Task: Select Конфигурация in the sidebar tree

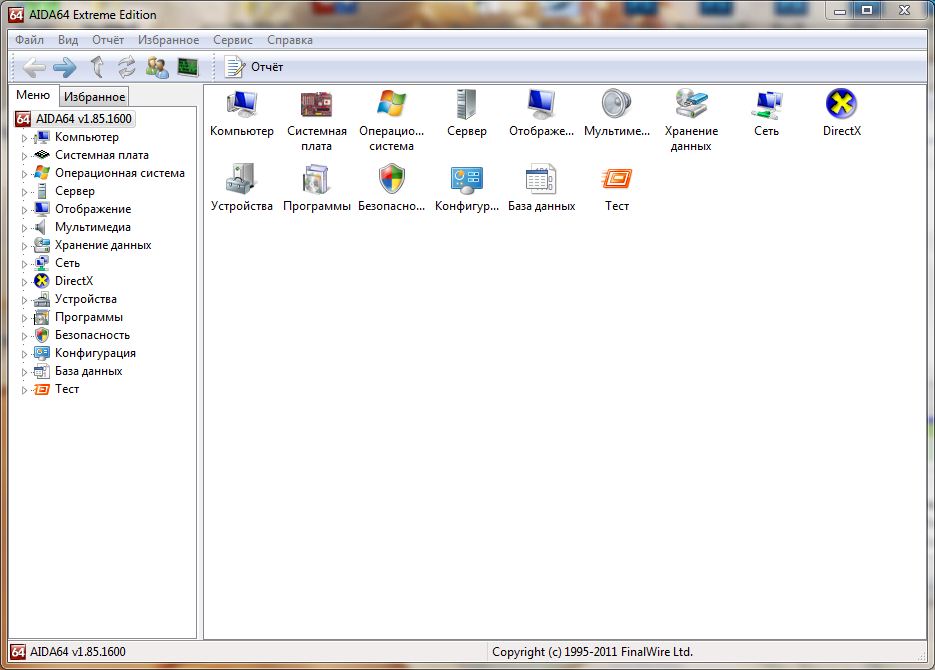Action: pos(95,353)
